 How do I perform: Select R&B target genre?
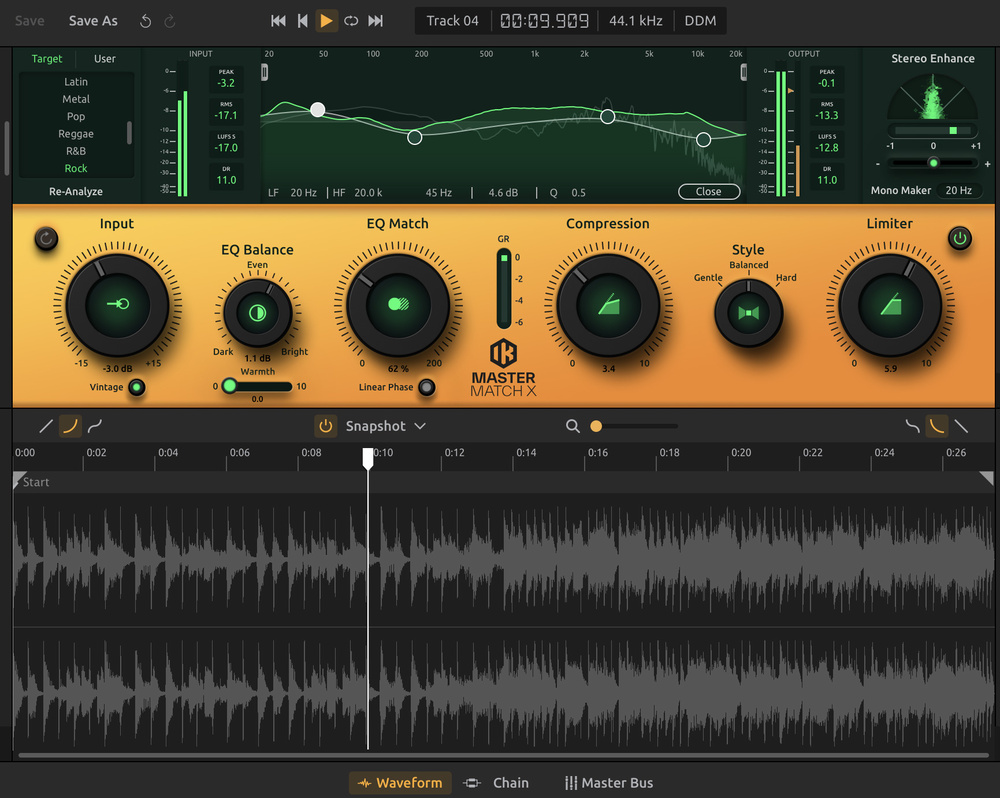click(76, 151)
